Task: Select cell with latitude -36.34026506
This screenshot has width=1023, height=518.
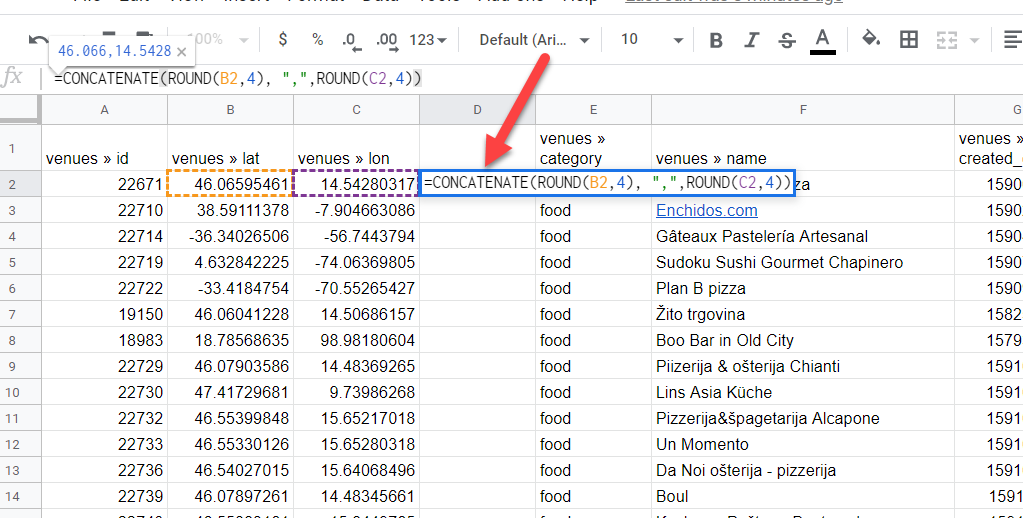Action: pos(230,236)
